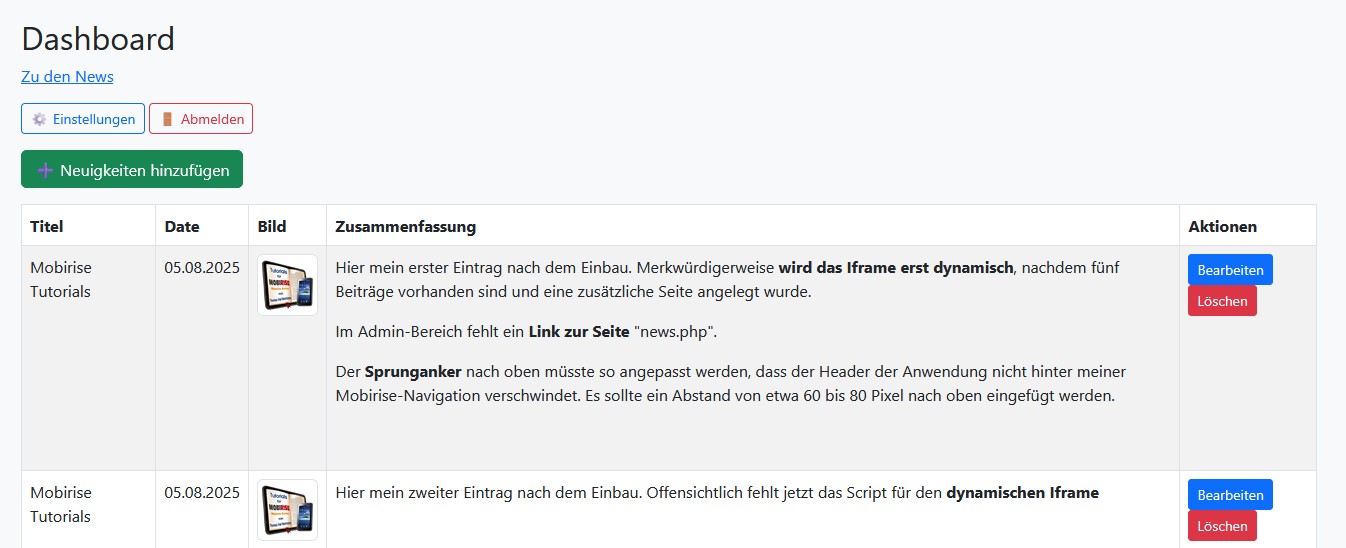Select the second entry's Mobirise Tutorials title

coord(61,505)
